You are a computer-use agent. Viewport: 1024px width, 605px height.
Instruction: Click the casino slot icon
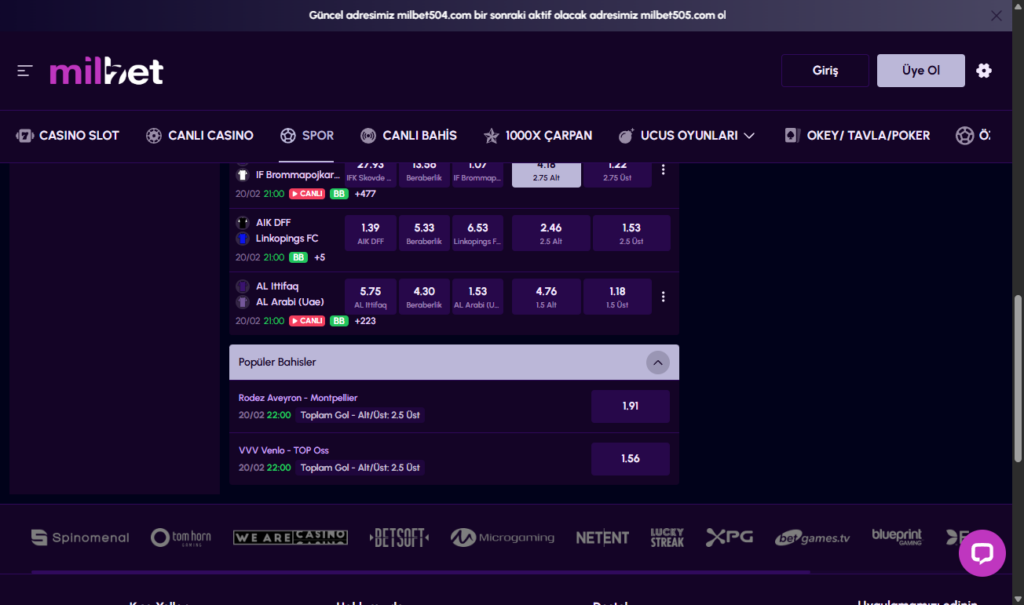click(x=25, y=136)
